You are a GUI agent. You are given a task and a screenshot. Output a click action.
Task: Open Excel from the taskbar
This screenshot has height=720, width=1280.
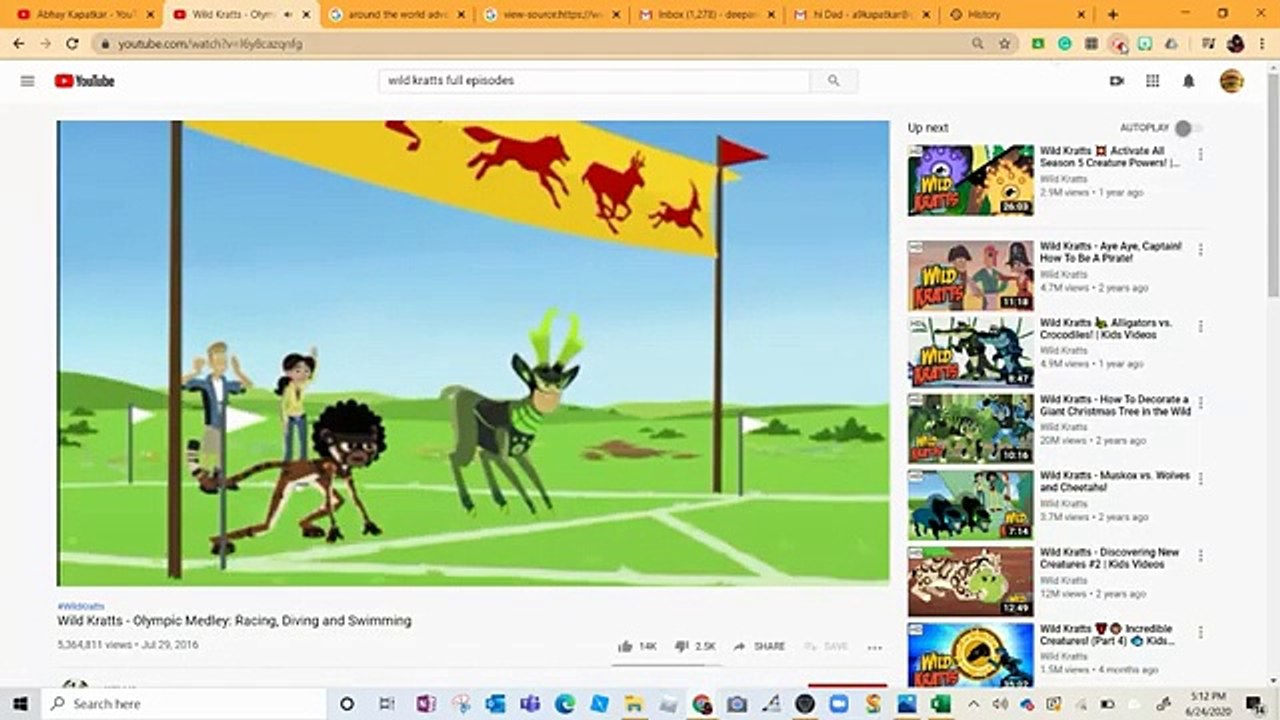pyautogui.click(x=940, y=704)
